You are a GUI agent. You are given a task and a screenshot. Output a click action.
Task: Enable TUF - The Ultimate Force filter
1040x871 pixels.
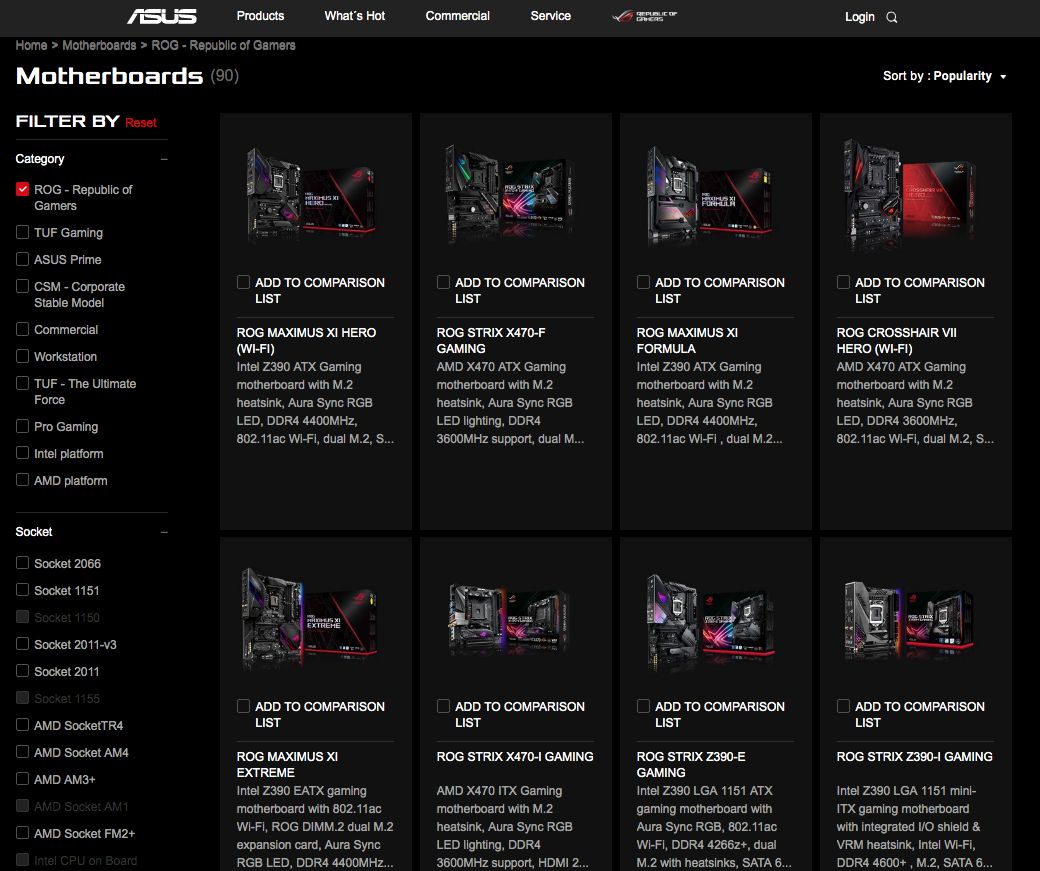[23, 383]
